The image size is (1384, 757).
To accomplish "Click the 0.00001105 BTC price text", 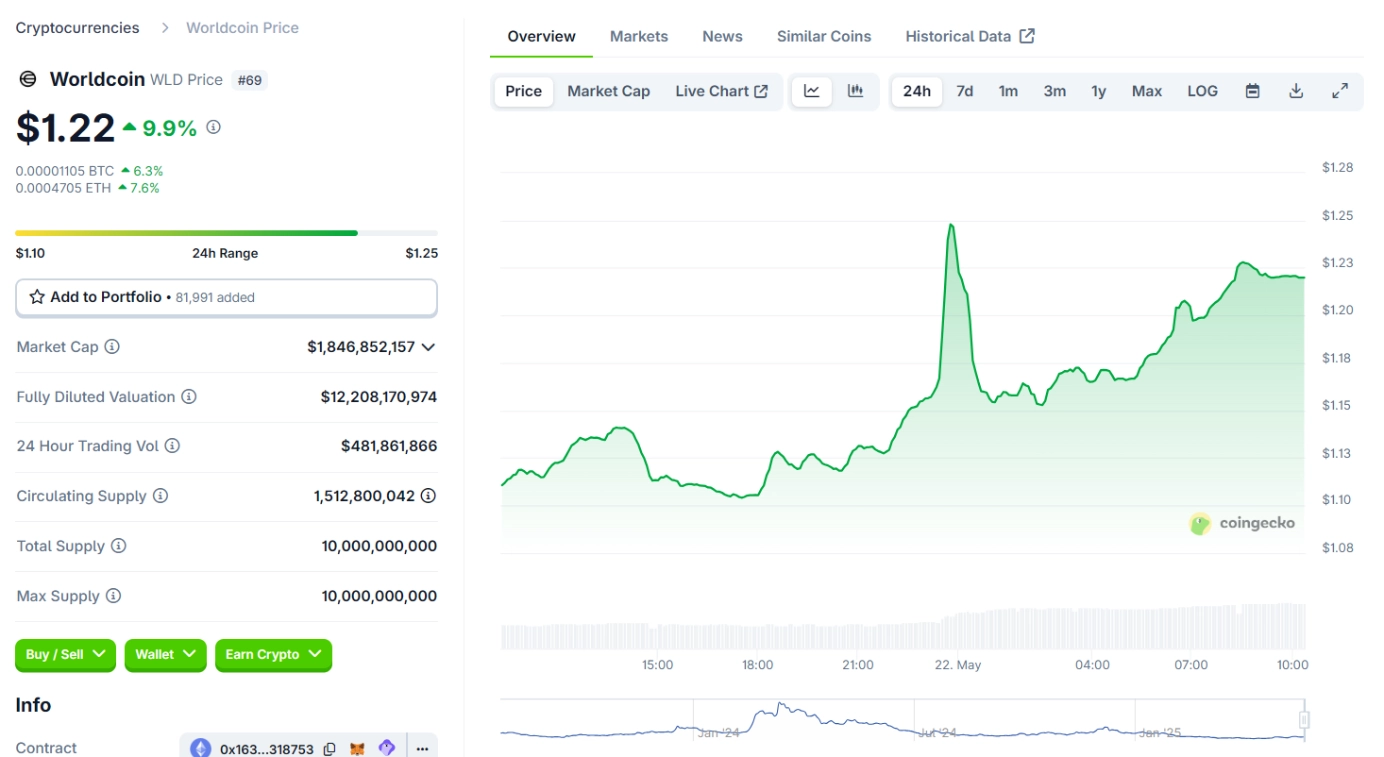I will [65, 171].
